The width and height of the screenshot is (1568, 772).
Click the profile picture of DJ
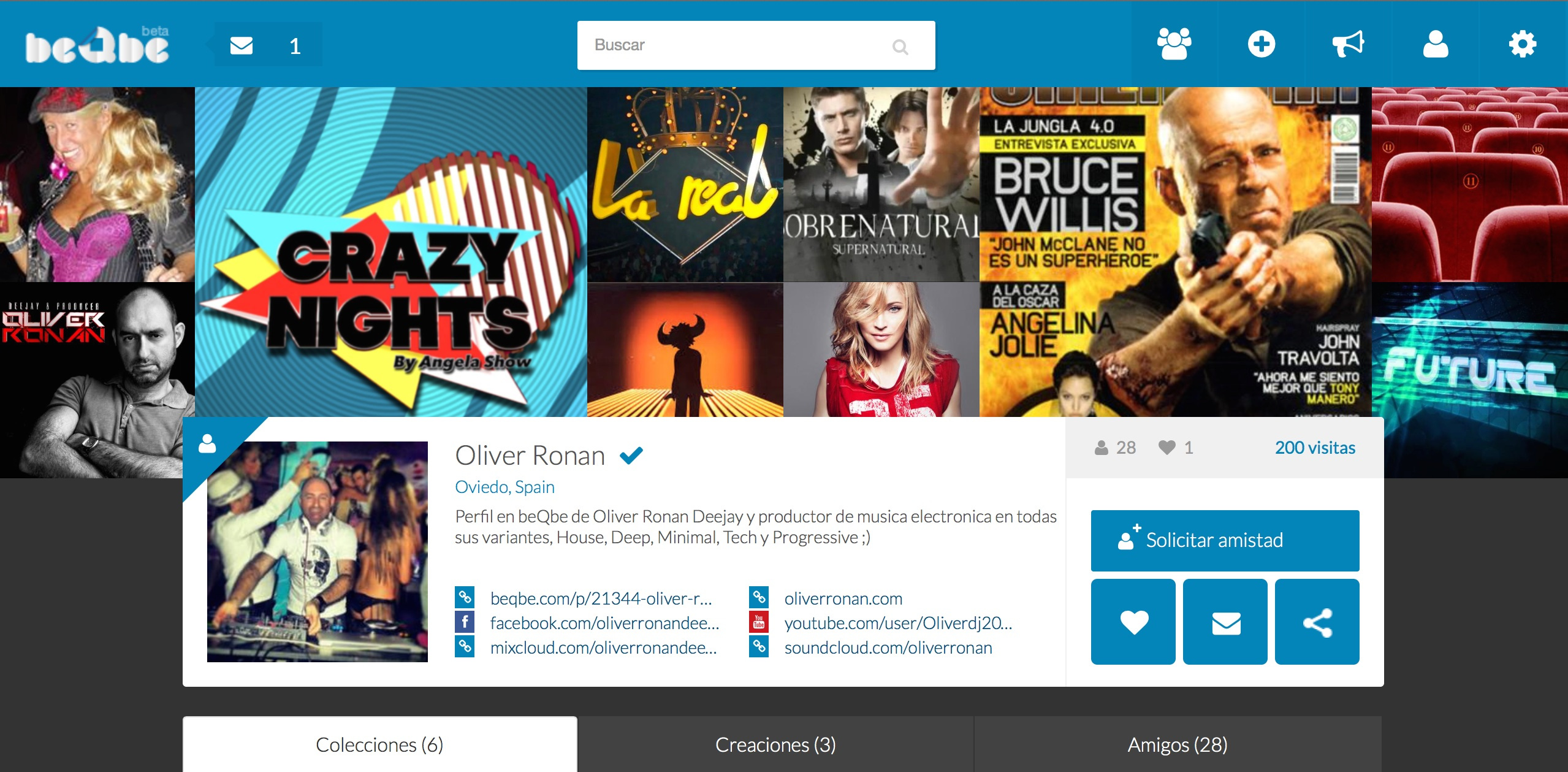318,551
